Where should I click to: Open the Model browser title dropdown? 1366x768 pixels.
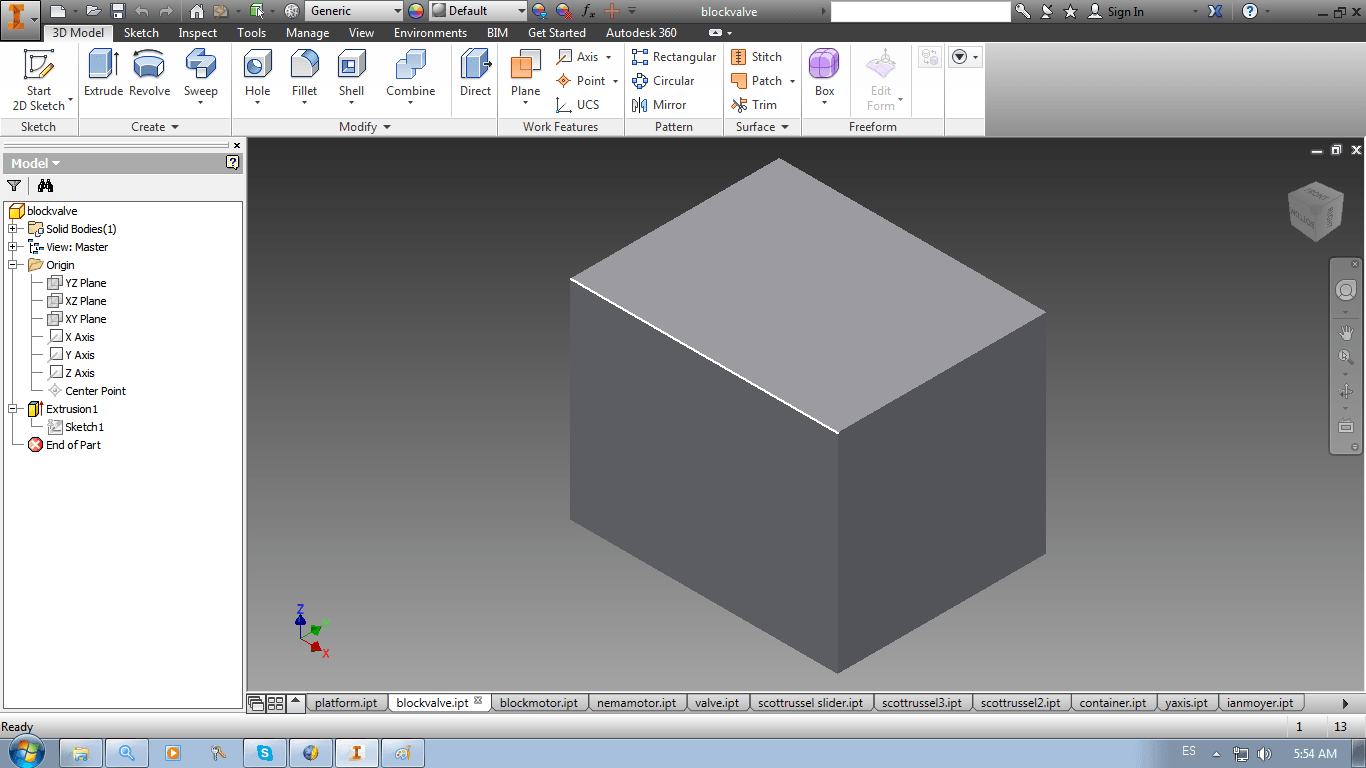tap(35, 163)
